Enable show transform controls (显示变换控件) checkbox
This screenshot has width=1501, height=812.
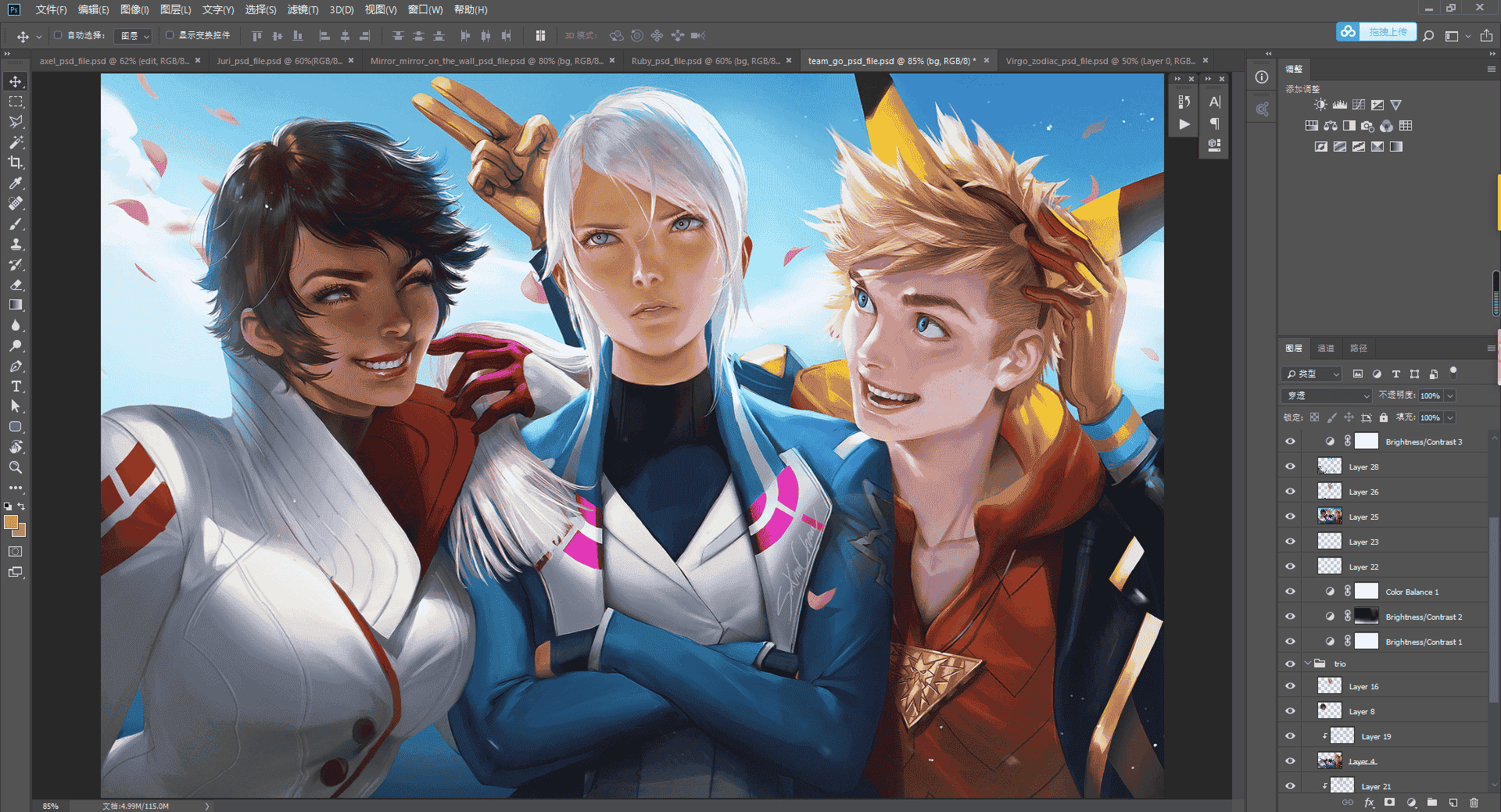coord(170,35)
